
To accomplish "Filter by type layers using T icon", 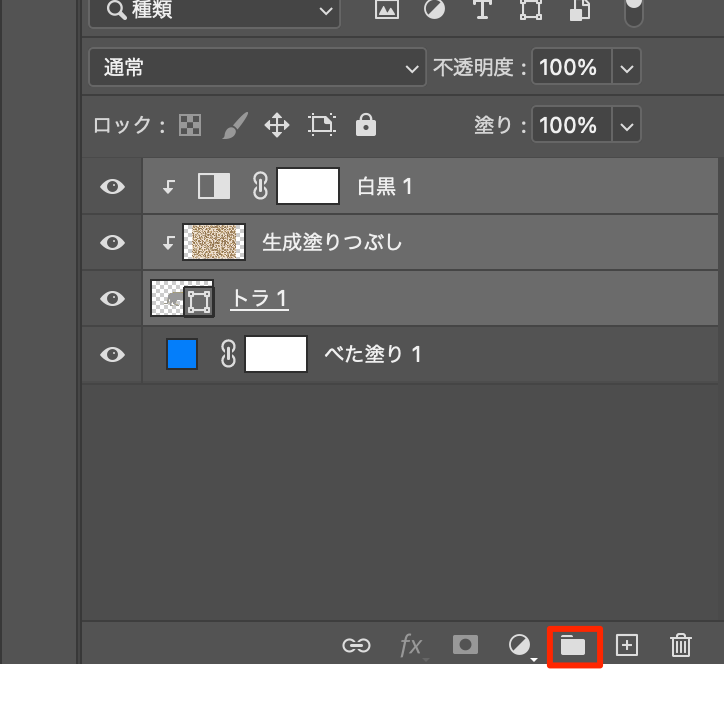I will point(482,10).
